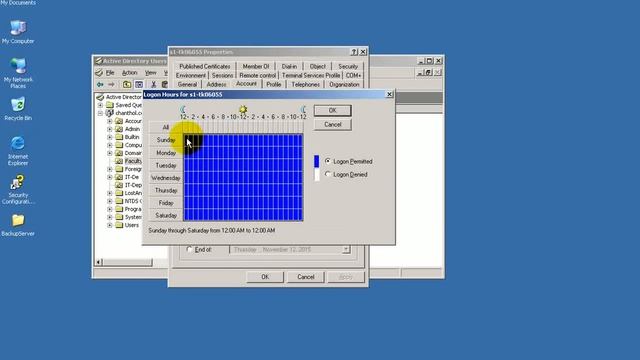Select the Sunday row header
Image resolution: width=640 pixels, height=360 pixels.
[x=165, y=140]
